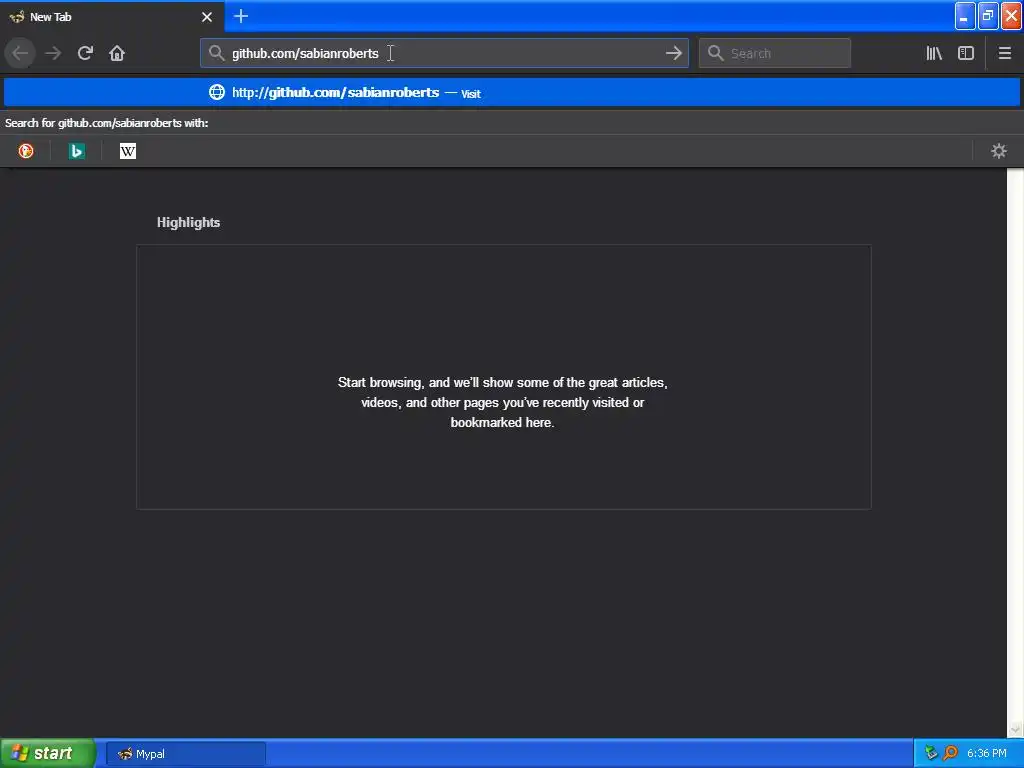Click the page vertical scrollbar
Screen dimensions: 1024x768
pos(1015,452)
